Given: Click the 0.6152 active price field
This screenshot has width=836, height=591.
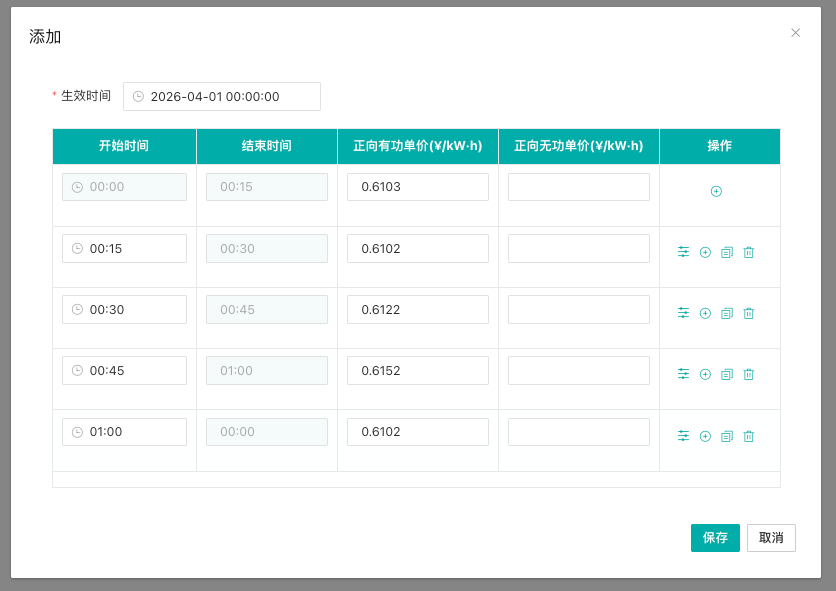Looking at the screenshot, I should click(417, 370).
